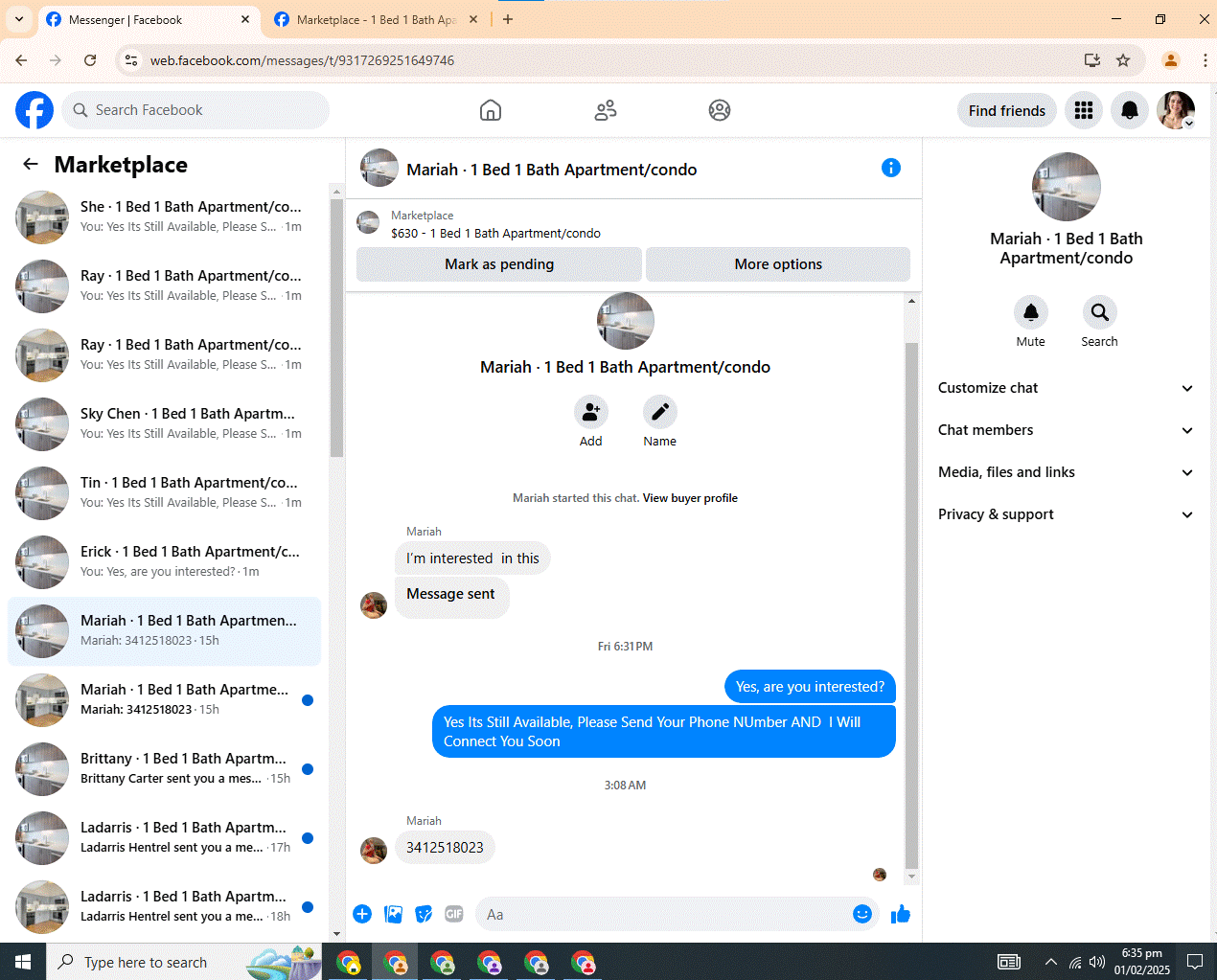1217x980 pixels.
Task: Close the Messenger tab
Action: (x=245, y=19)
